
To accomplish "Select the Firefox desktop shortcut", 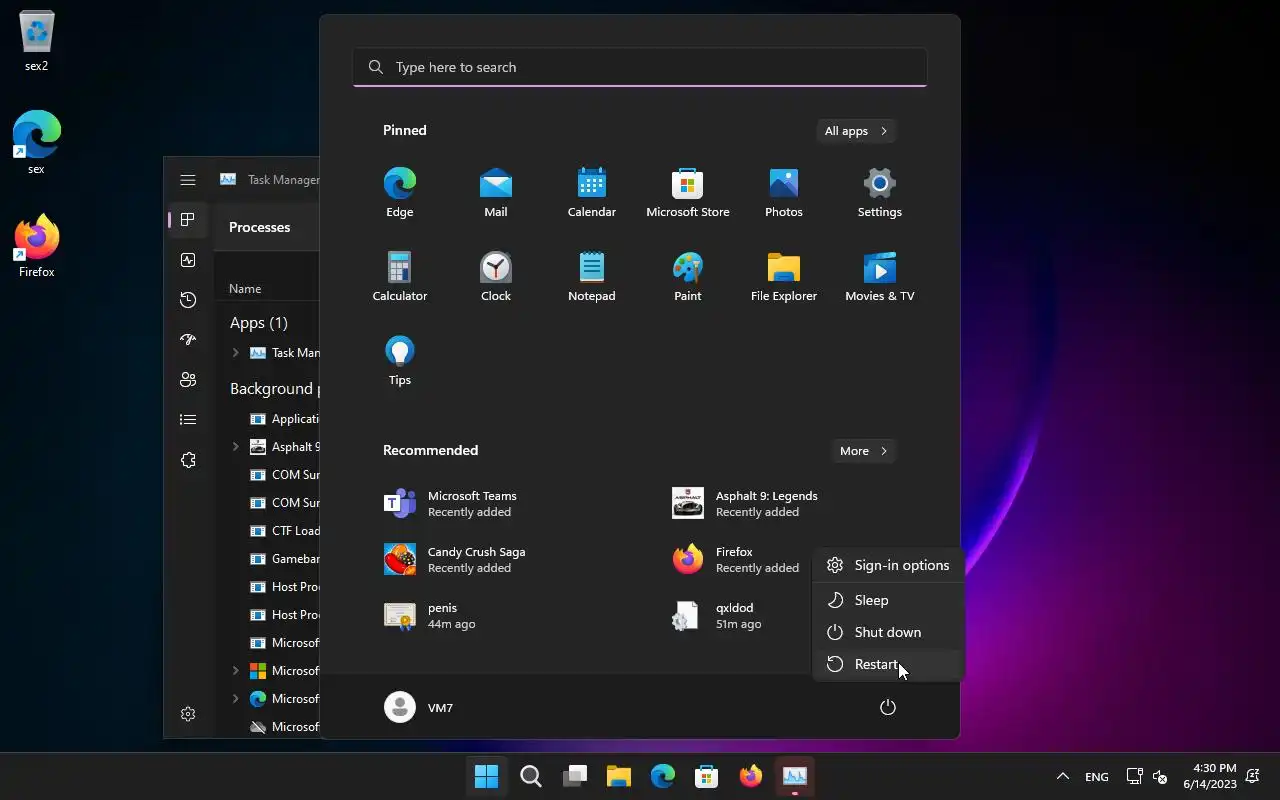I will [36, 246].
